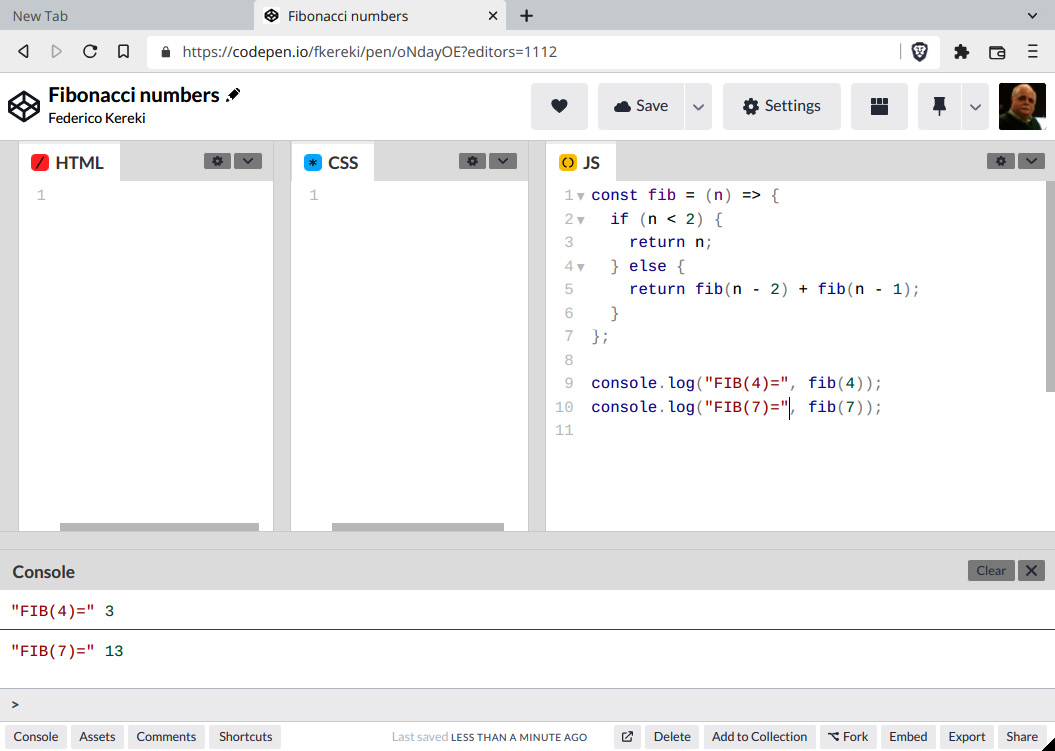Save the pen using the cloud Save button
The image size is (1055, 751).
[640, 105]
